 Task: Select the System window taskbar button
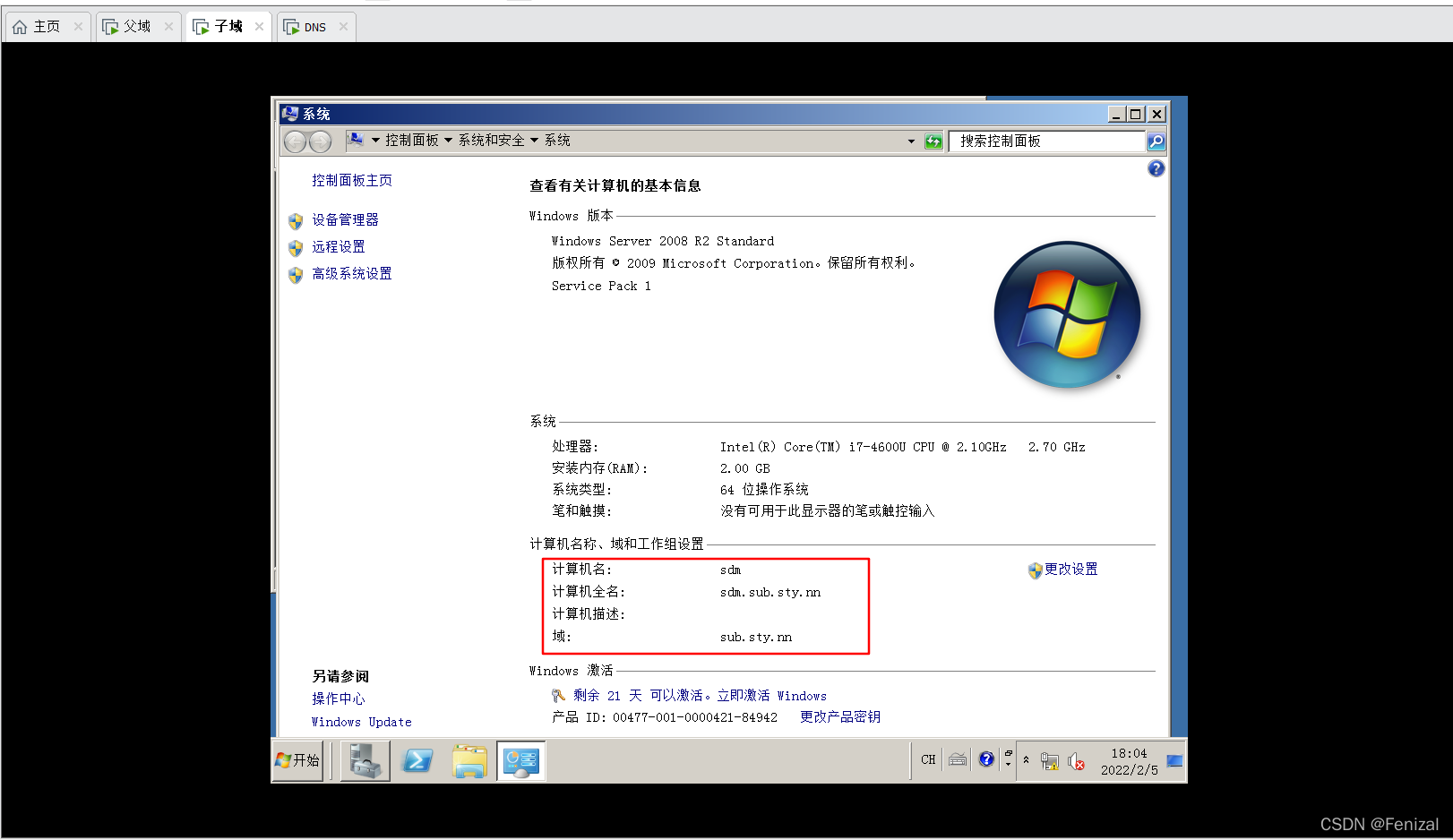(x=521, y=761)
